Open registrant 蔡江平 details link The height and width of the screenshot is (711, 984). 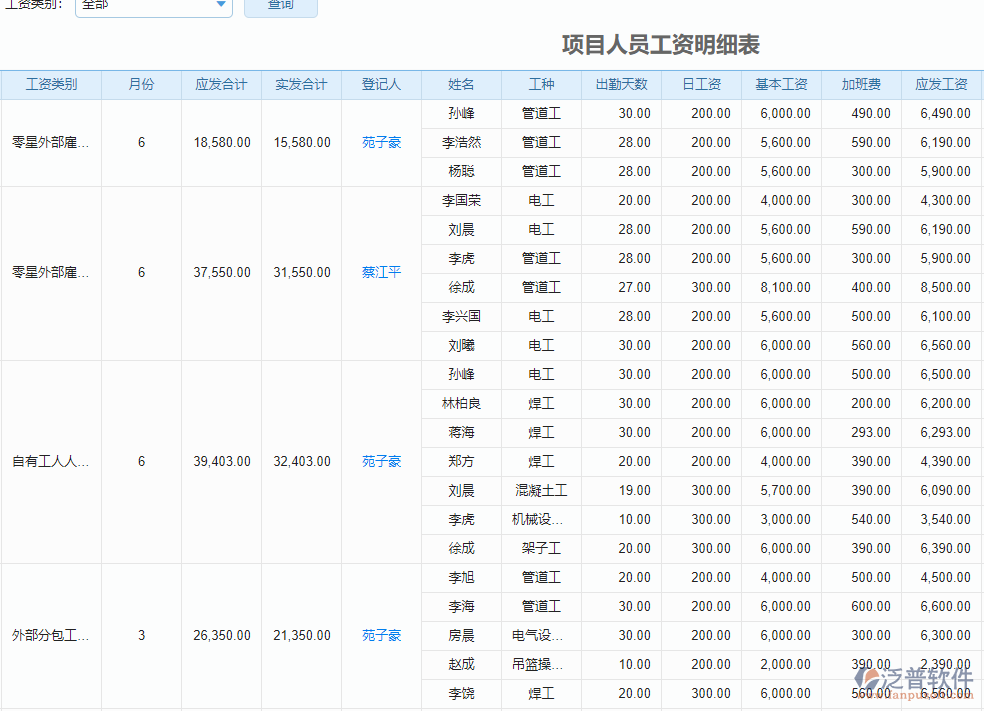click(x=380, y=273)
